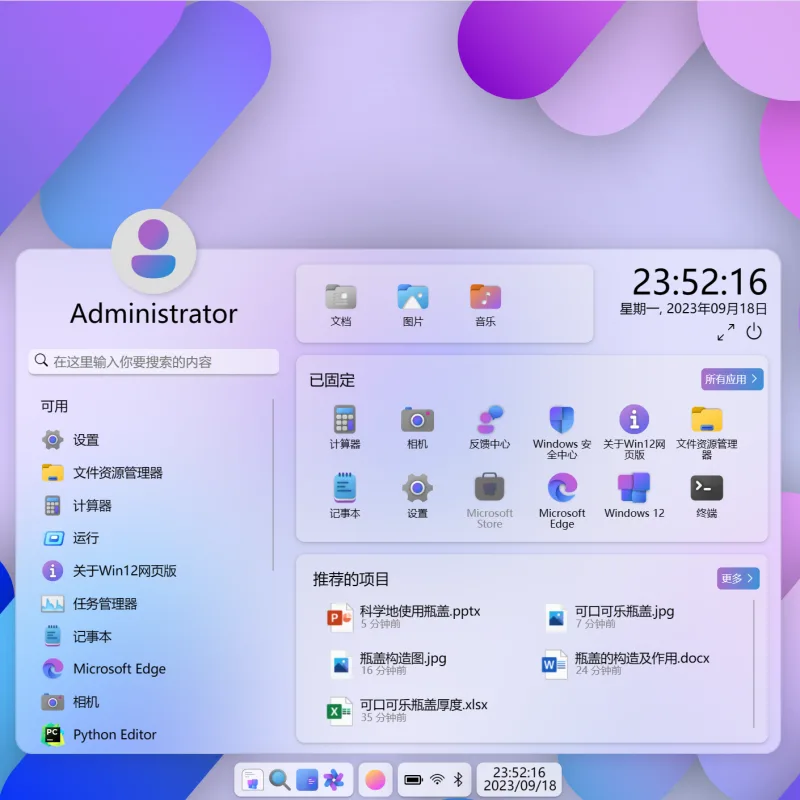This screenshot has height=800, width=800.
Task: Select Microsoft Edge in the app list
Action: coord(153,669)
